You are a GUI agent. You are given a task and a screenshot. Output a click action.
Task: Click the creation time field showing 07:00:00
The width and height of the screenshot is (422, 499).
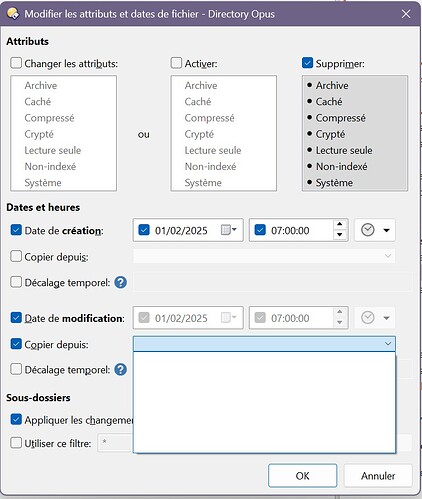[x=290, y=230]
